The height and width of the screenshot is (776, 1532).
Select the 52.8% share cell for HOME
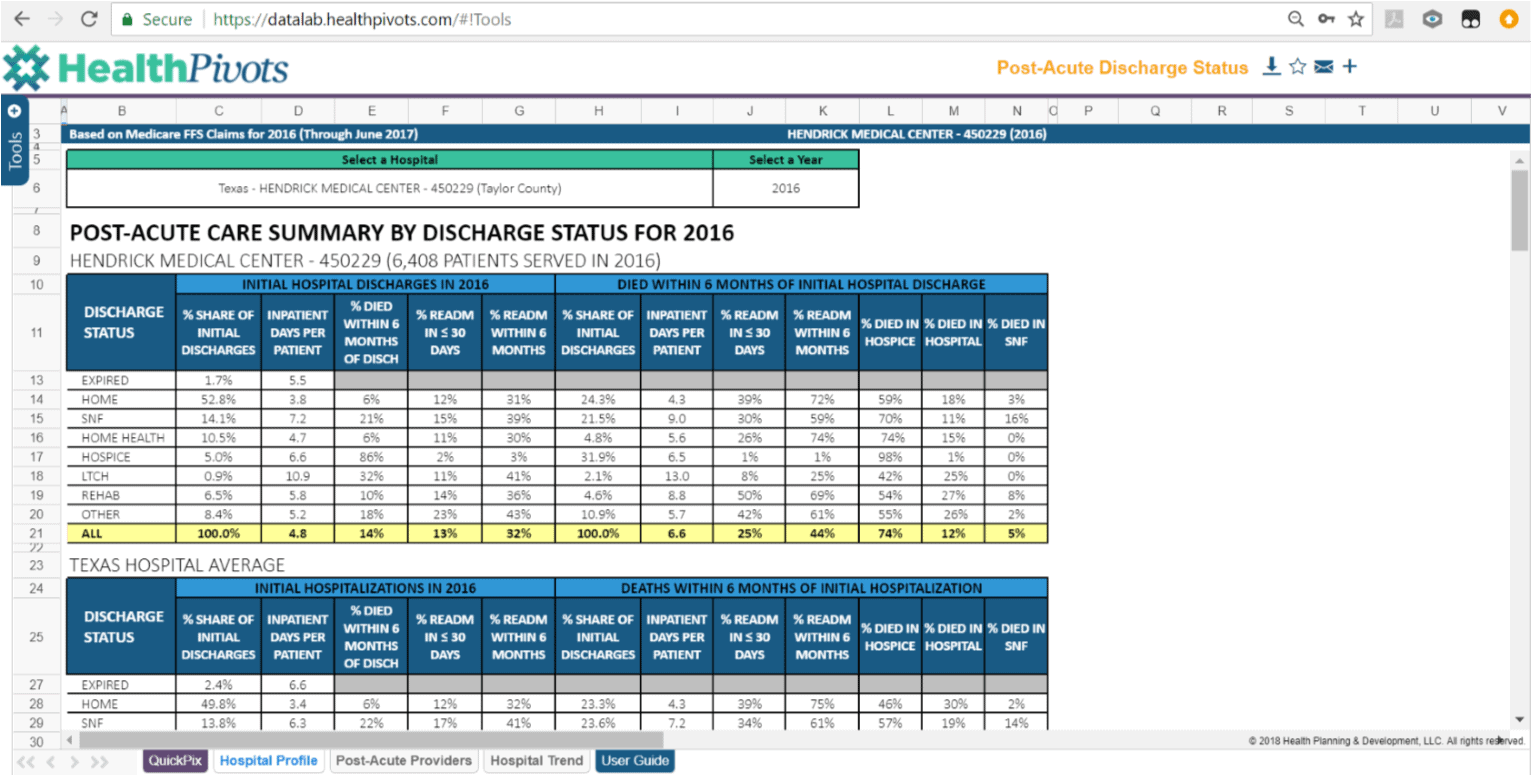coord(219,399)
